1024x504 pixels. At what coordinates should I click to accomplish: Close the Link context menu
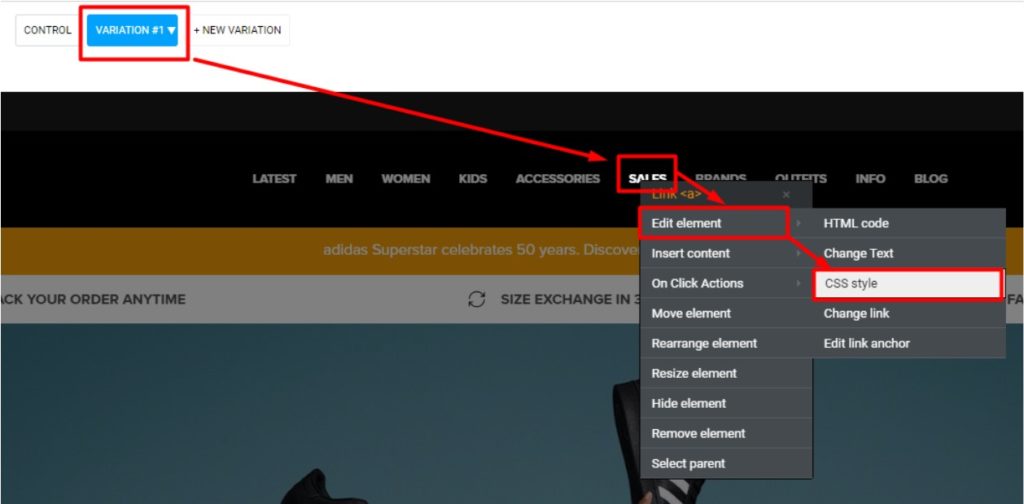786,194
